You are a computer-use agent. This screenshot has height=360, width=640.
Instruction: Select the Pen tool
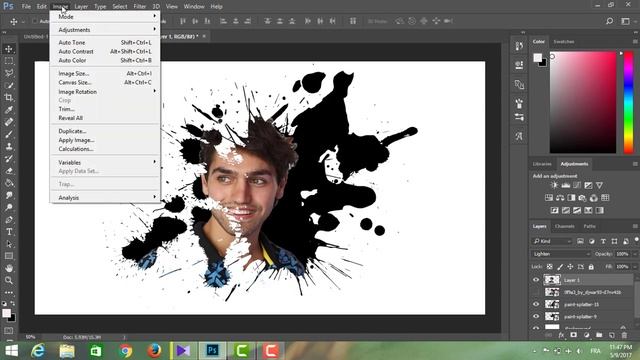(x=9, y=220)
